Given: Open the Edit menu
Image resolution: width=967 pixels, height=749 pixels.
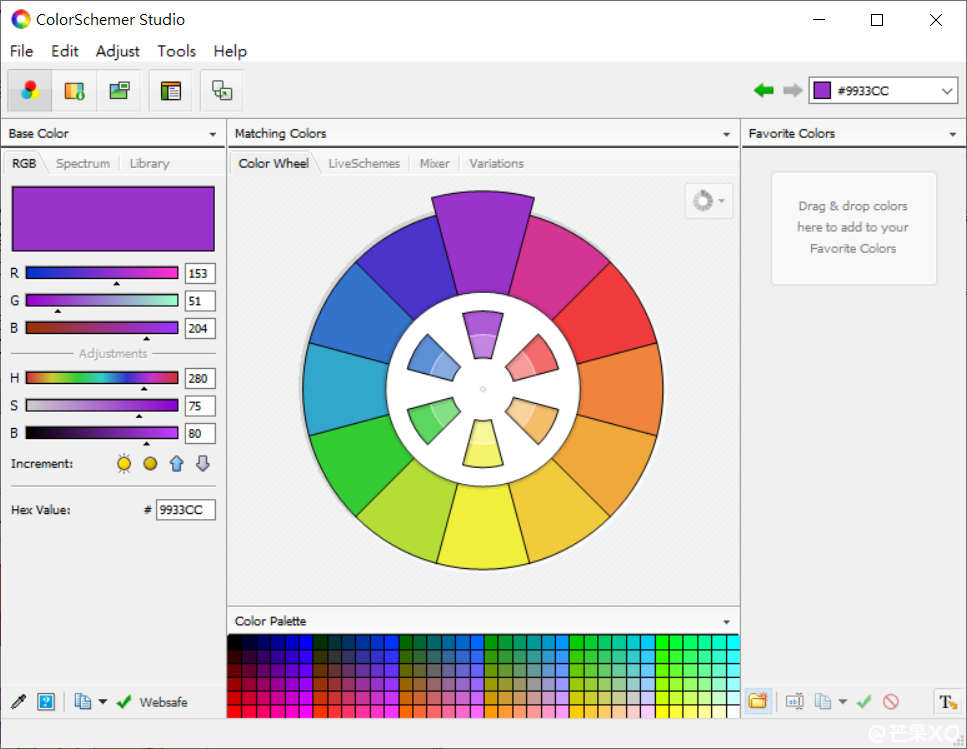Looking at the screenshot, I should [x=65, y=51].
